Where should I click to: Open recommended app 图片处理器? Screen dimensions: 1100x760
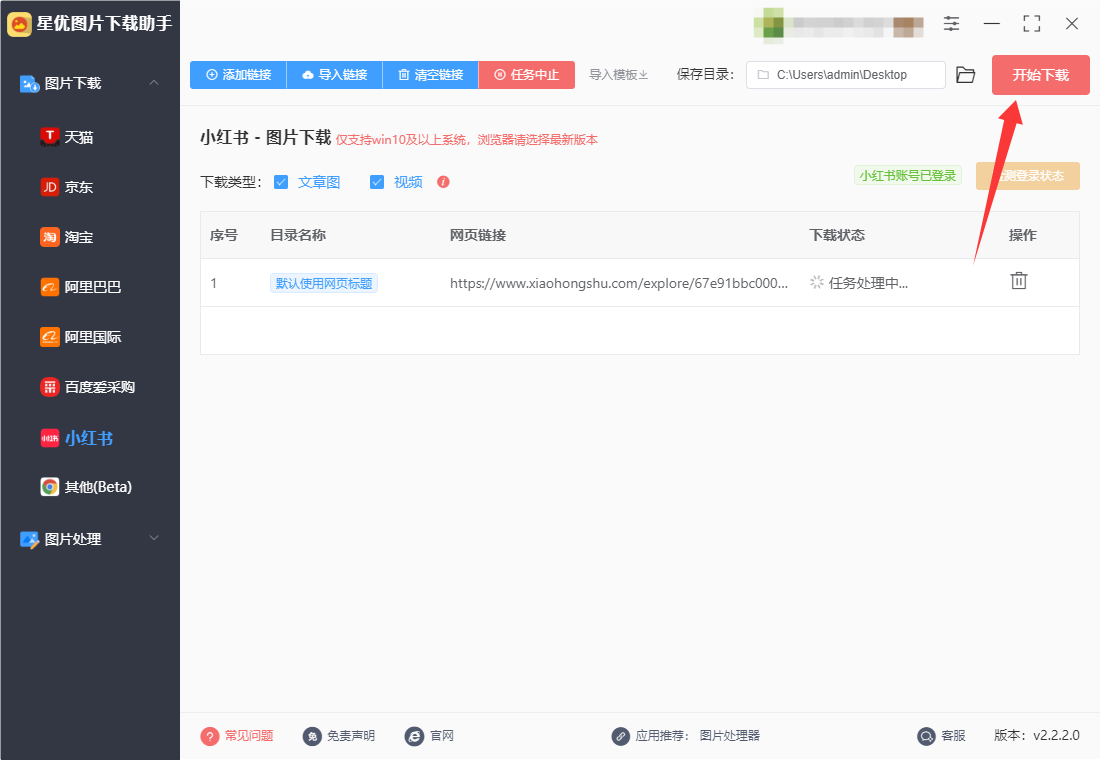(730, 735)
